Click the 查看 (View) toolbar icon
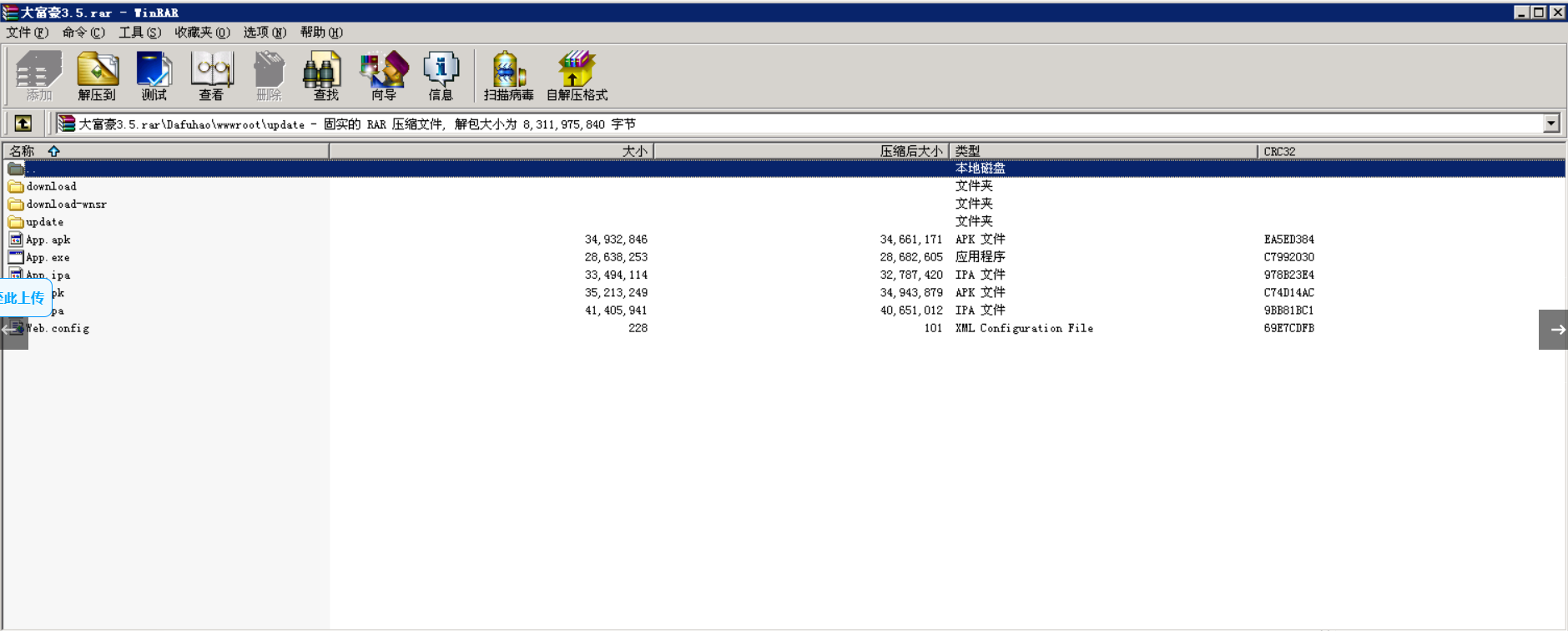Image resolution: width=1568 pixels, height=631 pixels. (211, 76)
